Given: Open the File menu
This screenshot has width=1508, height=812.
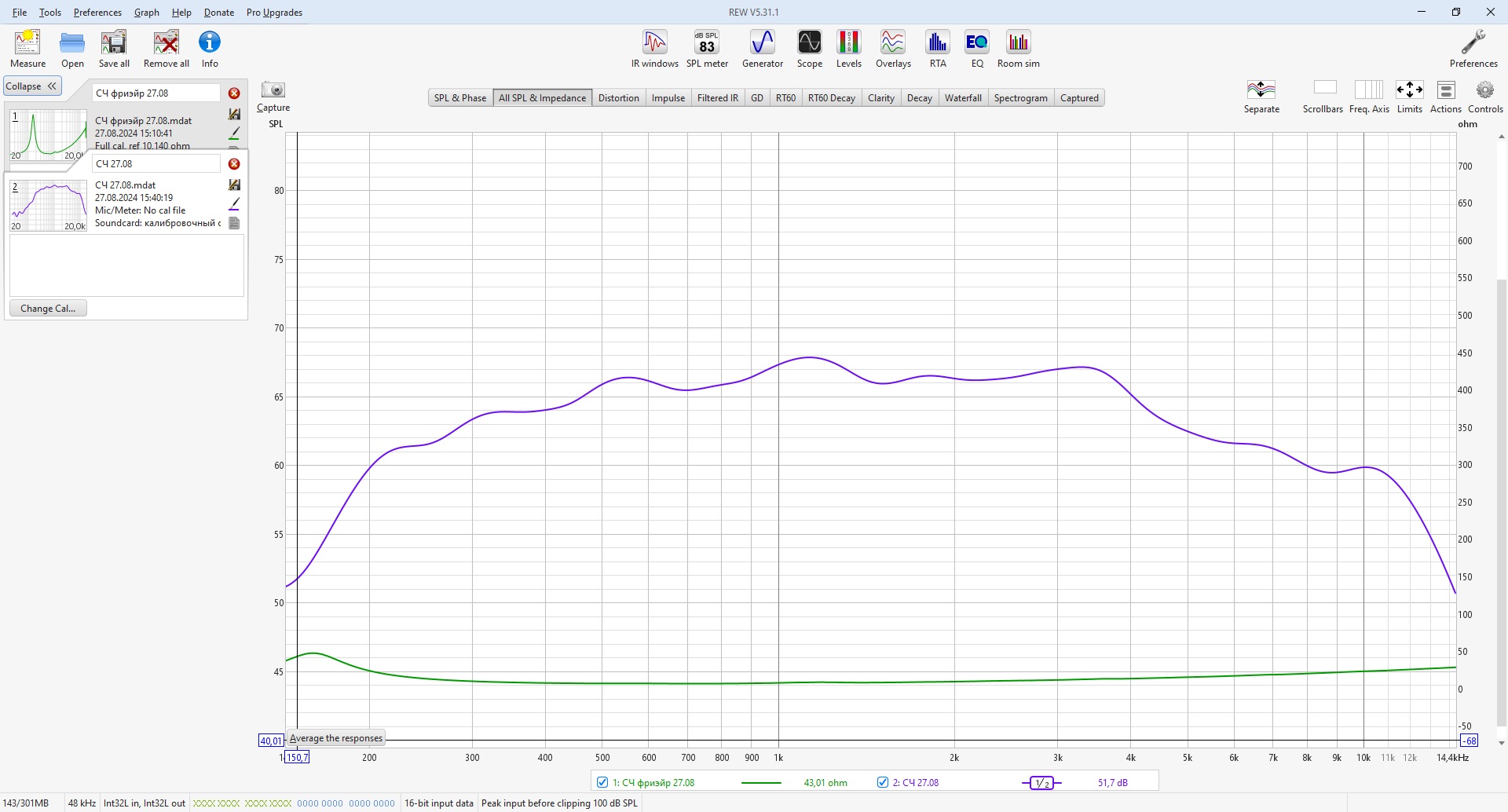Looking at the screenshot, I should tap(20, 13).
